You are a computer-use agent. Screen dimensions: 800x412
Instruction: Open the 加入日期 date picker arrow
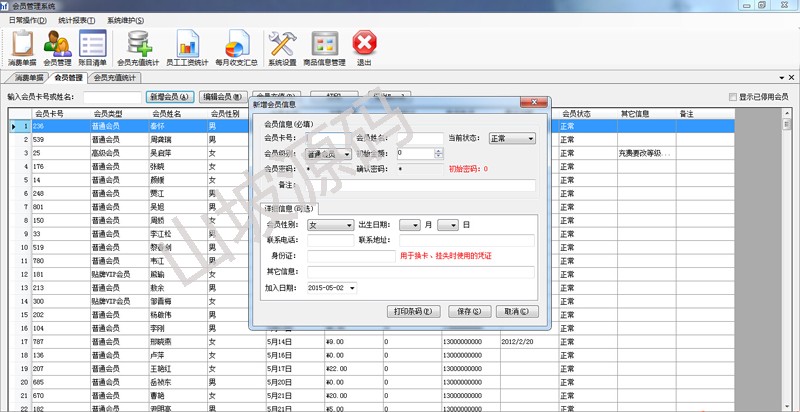[x=352, y=289]
